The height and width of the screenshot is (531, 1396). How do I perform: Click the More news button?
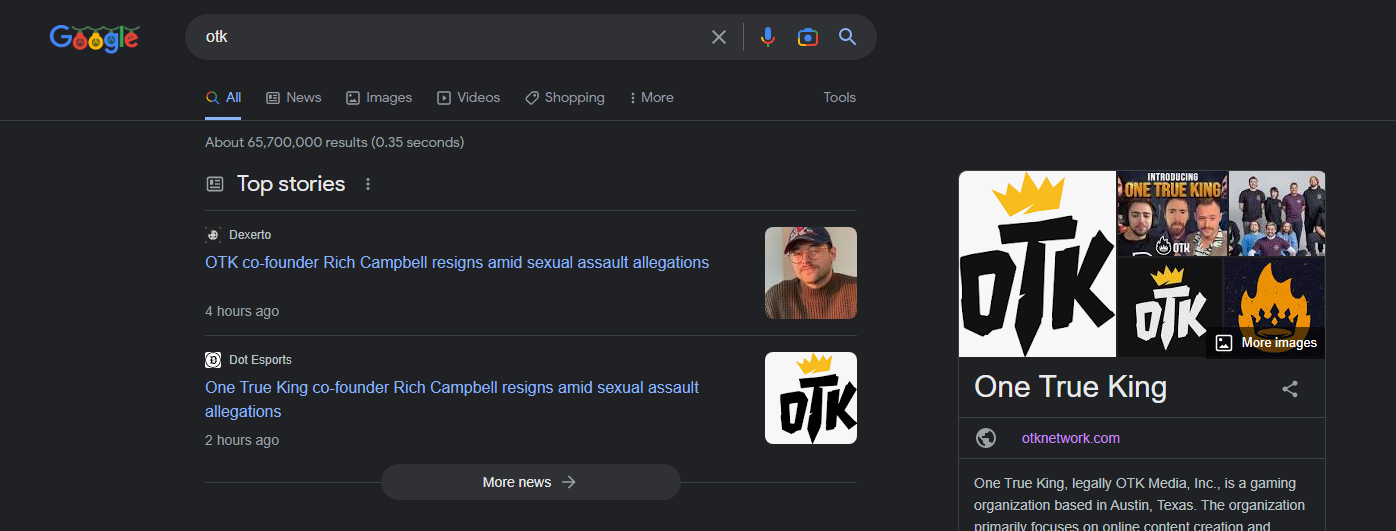530,482
